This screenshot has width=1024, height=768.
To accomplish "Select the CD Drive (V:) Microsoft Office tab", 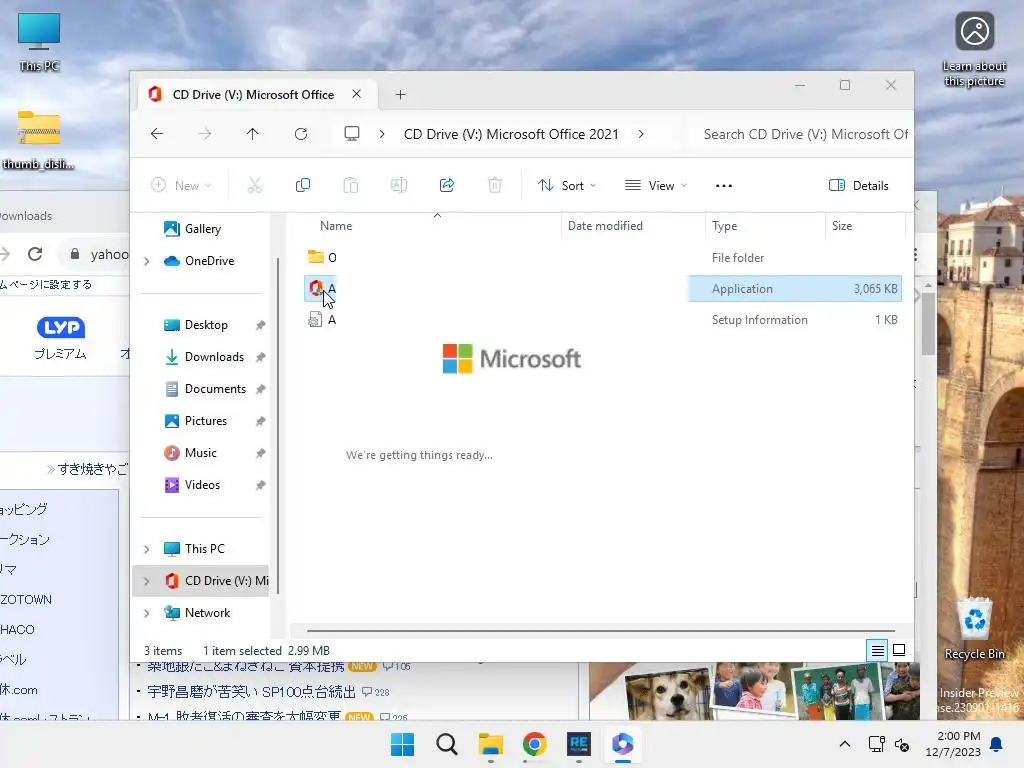I will (x=253, y=95).
